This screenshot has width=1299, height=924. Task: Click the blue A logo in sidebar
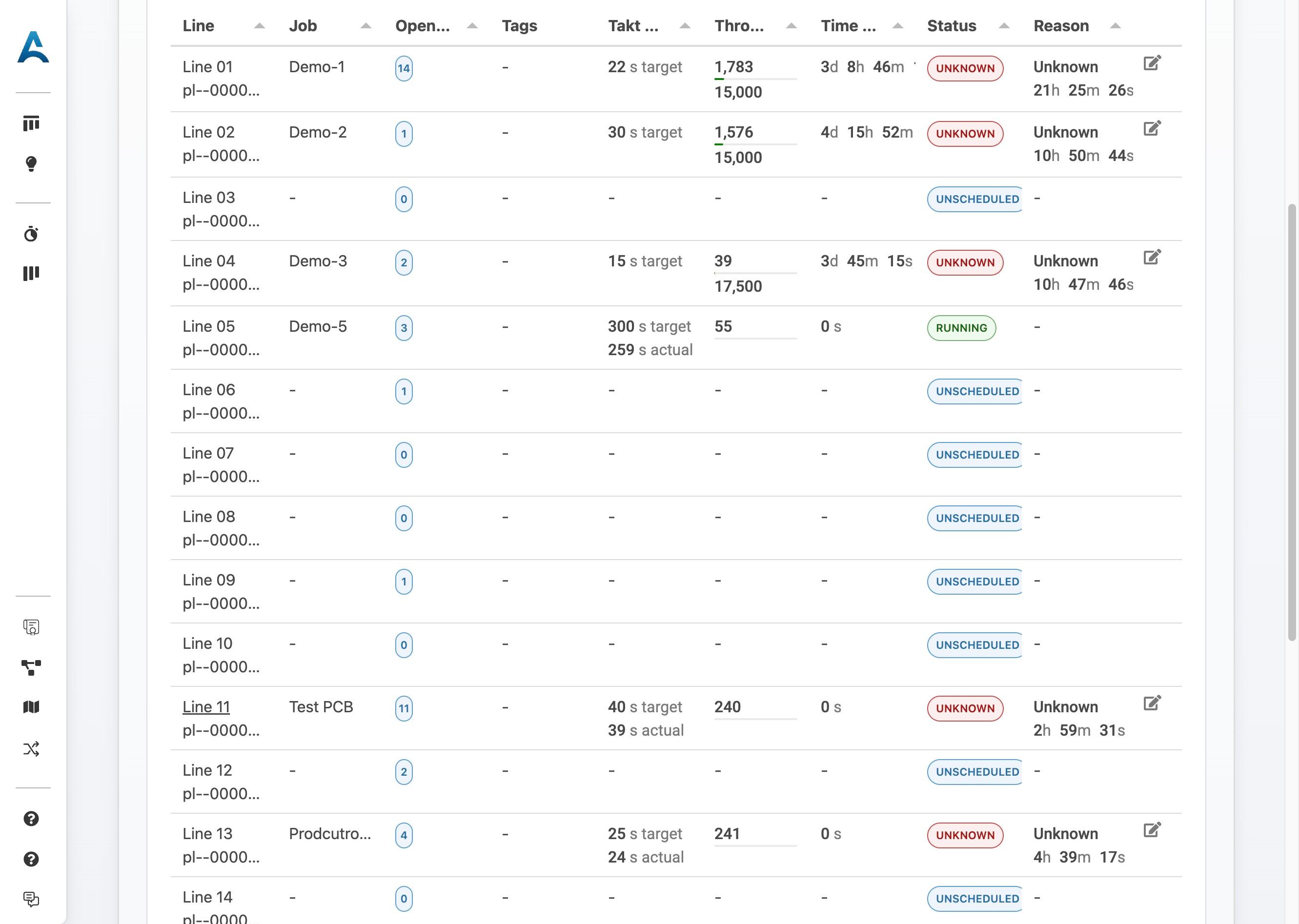pos(33,48)
